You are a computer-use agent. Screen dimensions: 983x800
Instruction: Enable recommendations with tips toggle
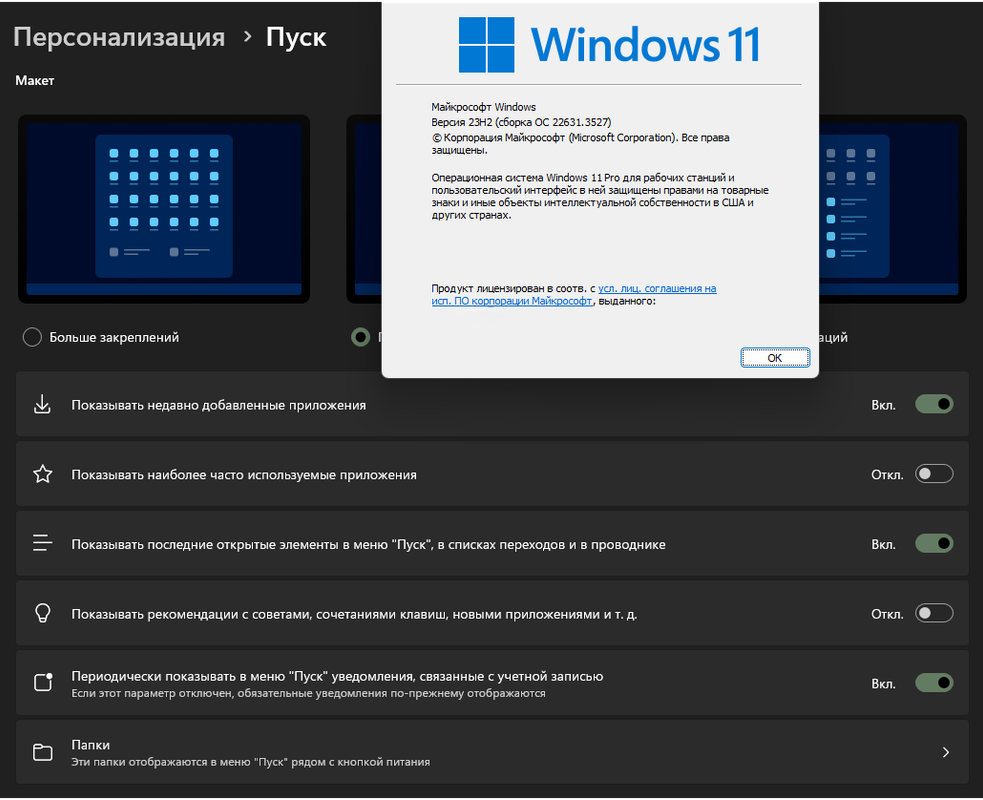pyautogui.click(x=934, y=613)
